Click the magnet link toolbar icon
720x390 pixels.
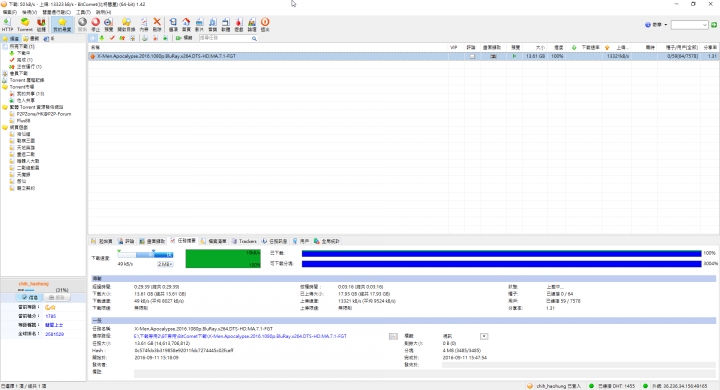pyautogui.click(x=41, y=24)
